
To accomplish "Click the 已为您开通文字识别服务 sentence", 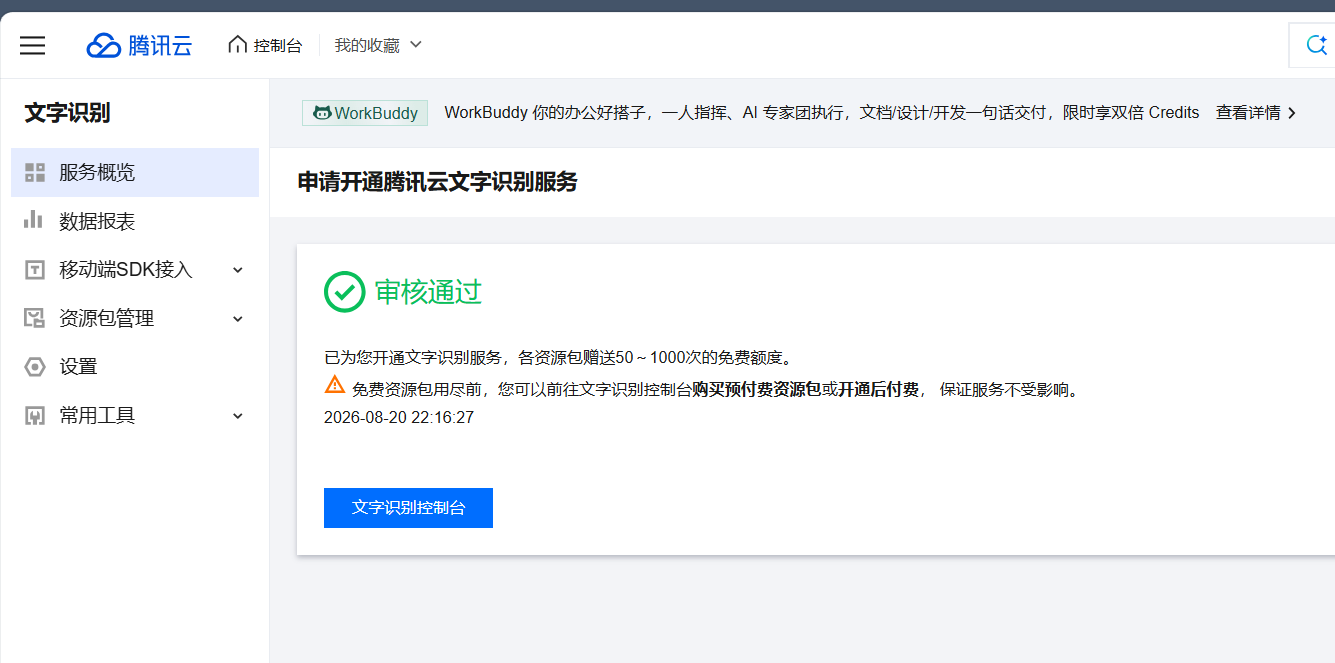I will pos(558,357).
